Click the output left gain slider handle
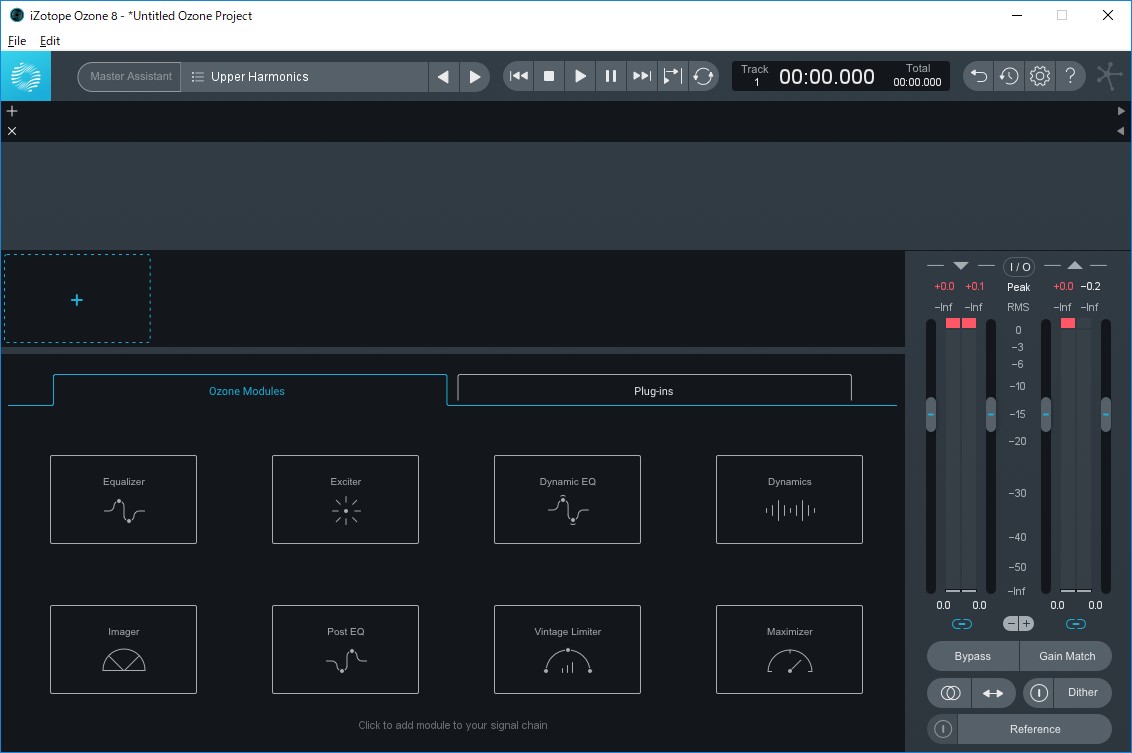 1045,414
